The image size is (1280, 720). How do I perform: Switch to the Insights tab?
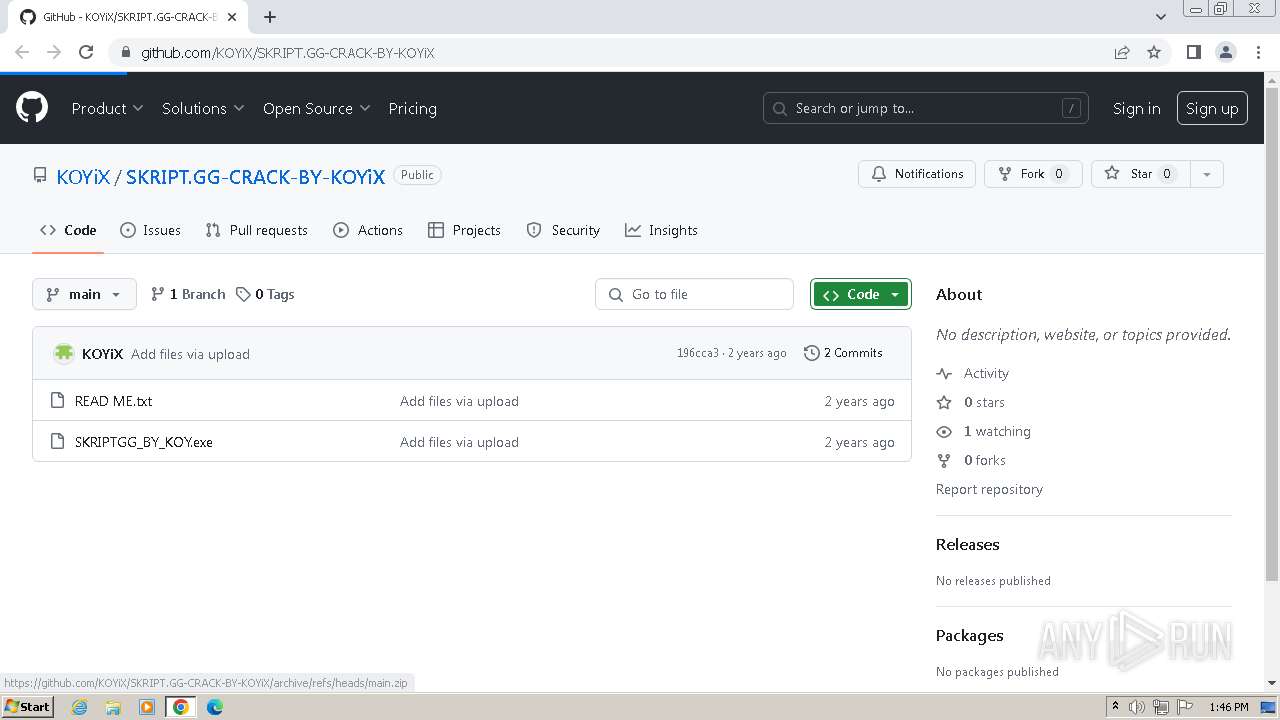coord(661,230)
